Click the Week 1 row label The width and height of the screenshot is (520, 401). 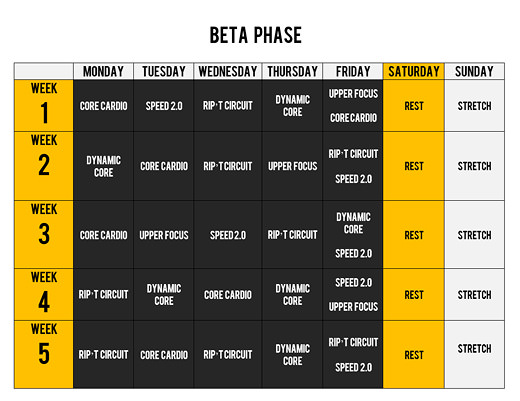44,105
